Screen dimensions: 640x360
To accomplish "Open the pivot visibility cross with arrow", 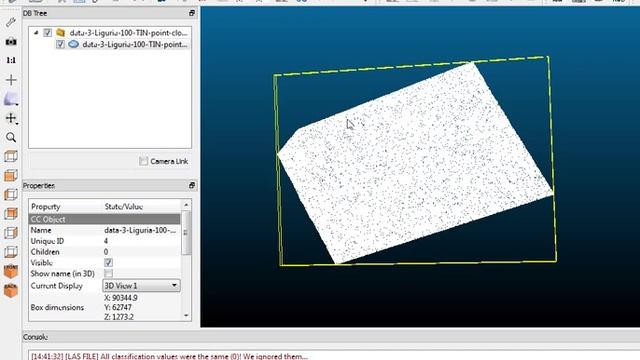I will [x=11, y=118].
